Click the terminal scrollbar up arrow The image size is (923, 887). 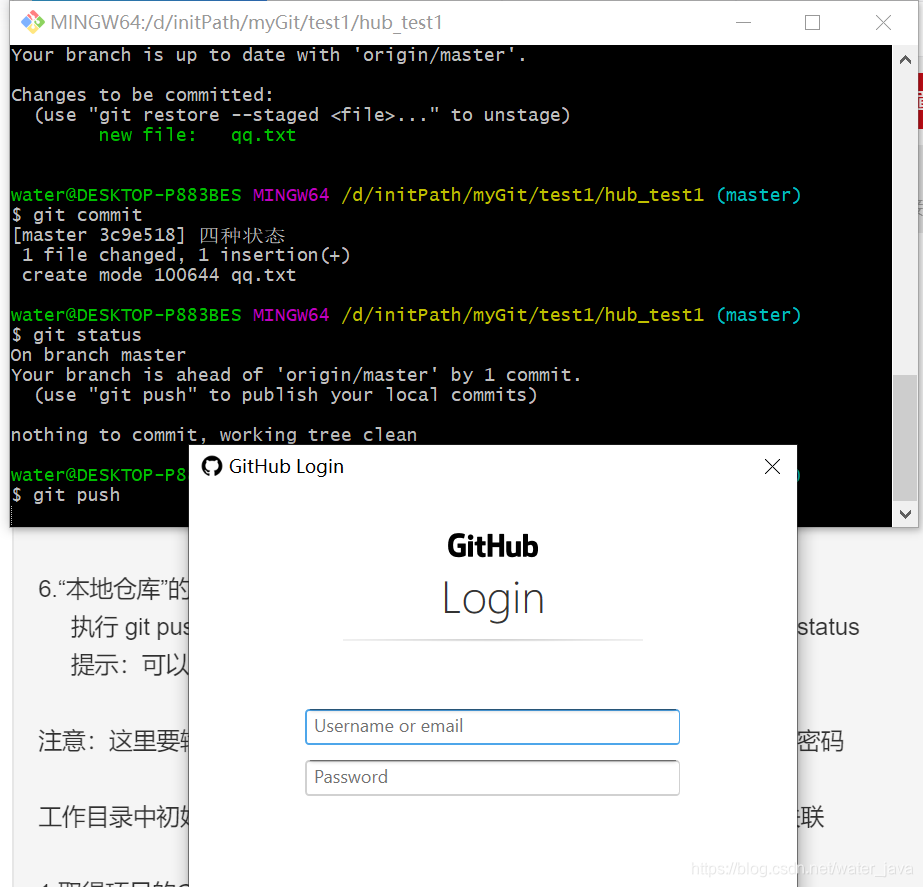[x=905, y=59]
